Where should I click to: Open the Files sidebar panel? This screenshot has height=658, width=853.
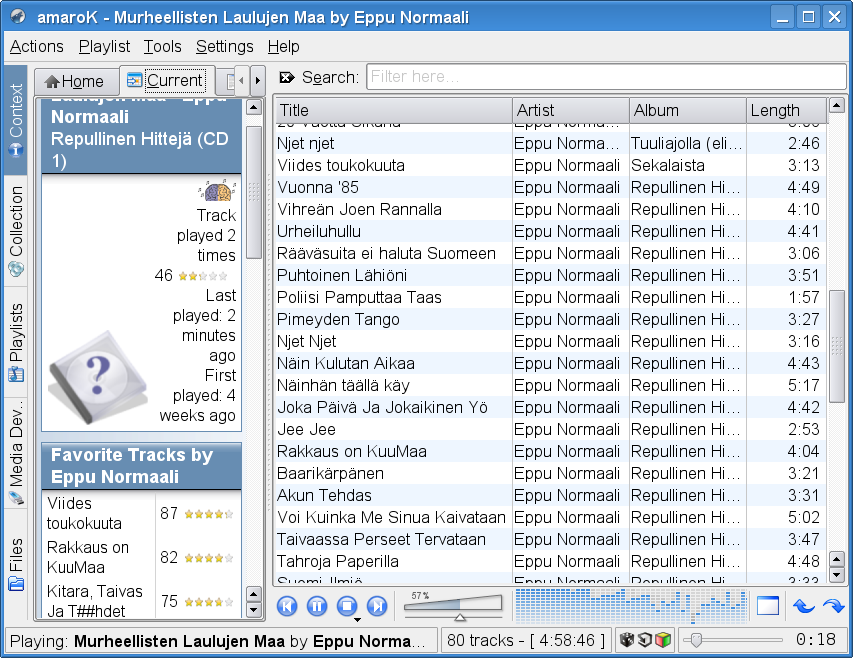(16, 564)
